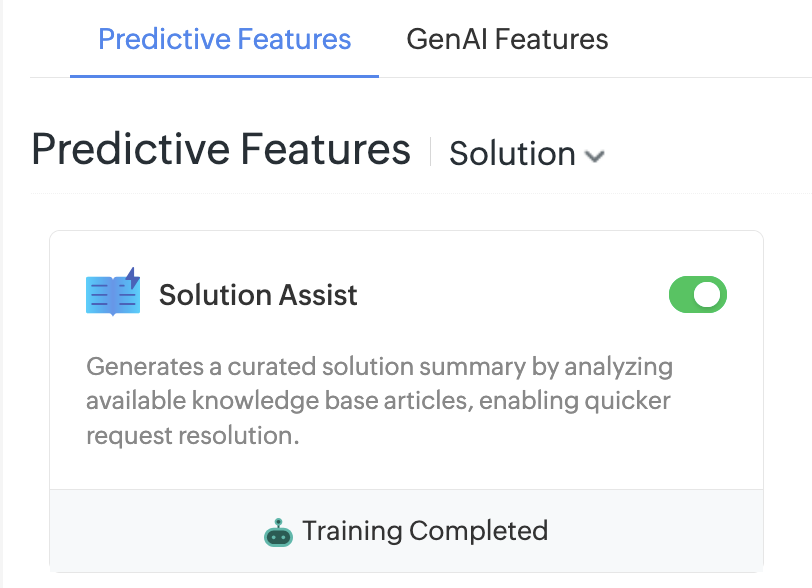The width and height of the screenshot is (812, 588).
Task: Open the Solution module dropdown
Action: 526,154
